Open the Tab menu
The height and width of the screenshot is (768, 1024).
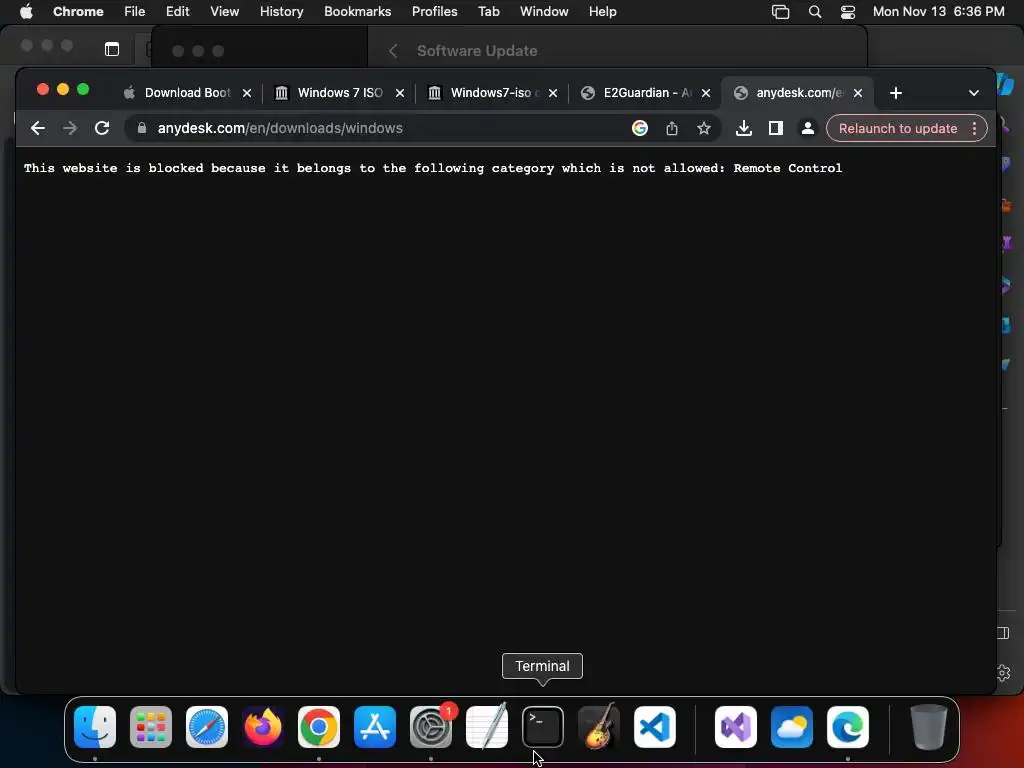pos(488,12)
